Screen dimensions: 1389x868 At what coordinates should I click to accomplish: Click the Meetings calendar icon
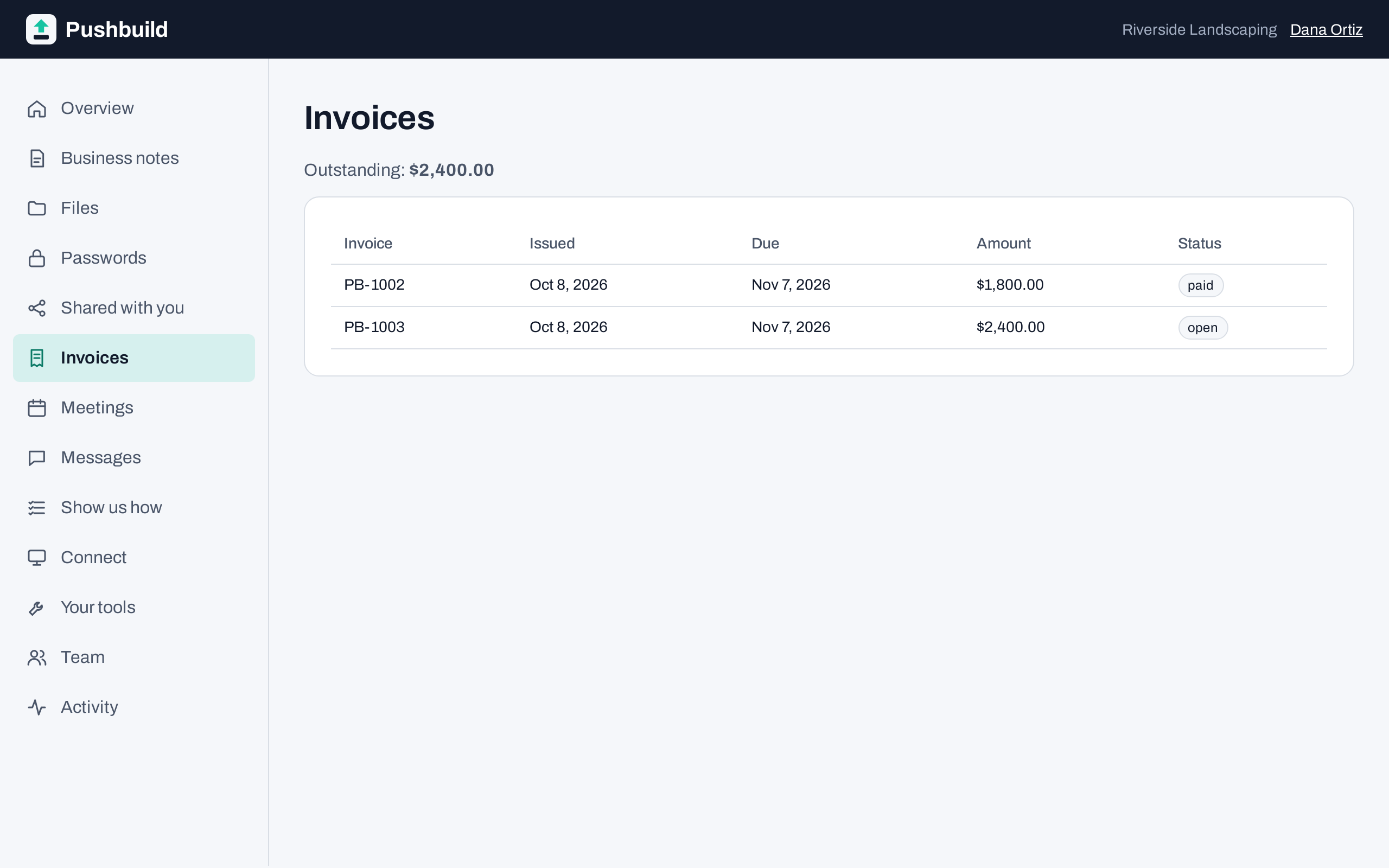tap(37, 408)
